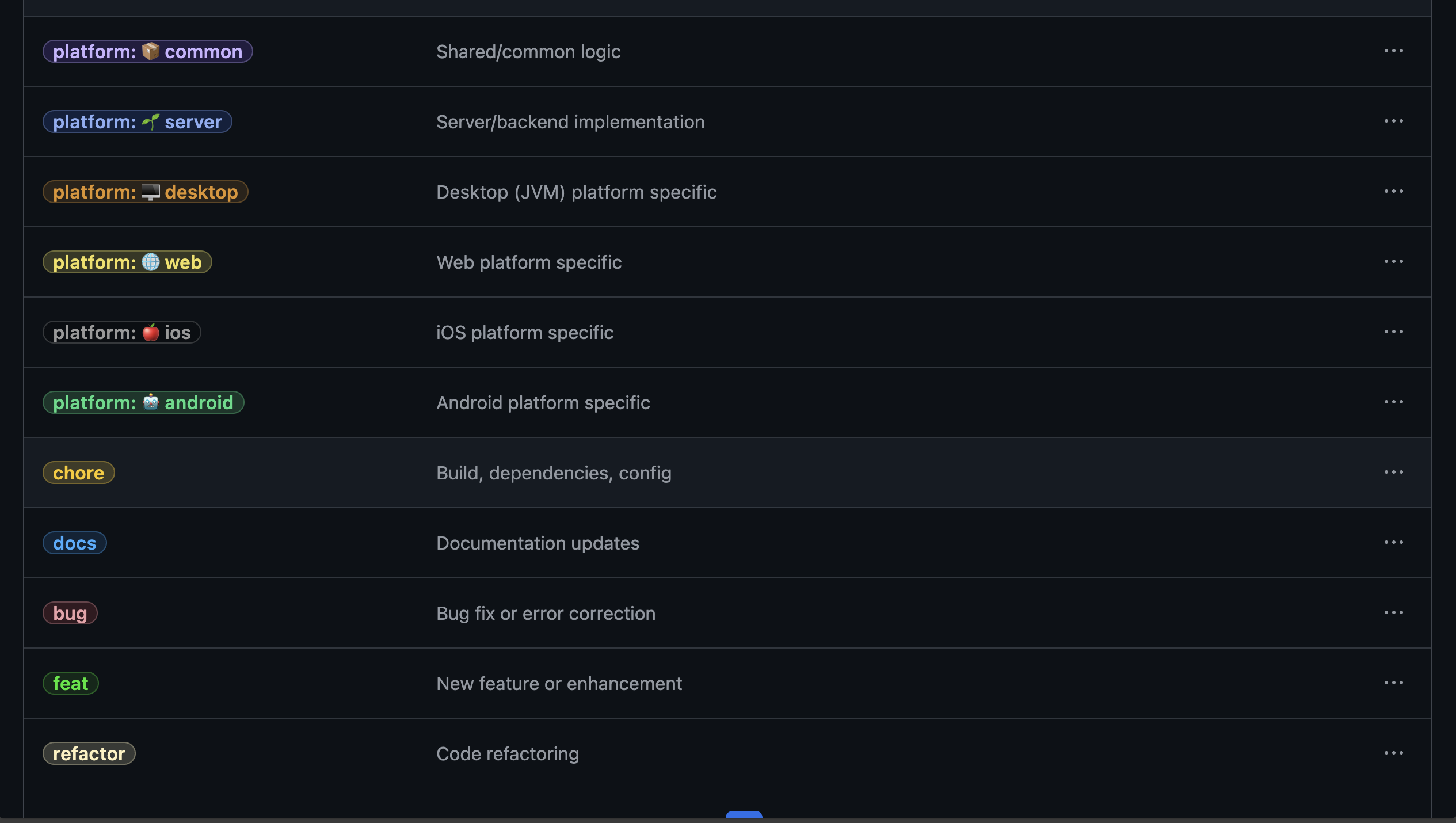This screenshot has width=1456, height=823.
Task: Open the yellow platform web label
Action: point(127,262)
